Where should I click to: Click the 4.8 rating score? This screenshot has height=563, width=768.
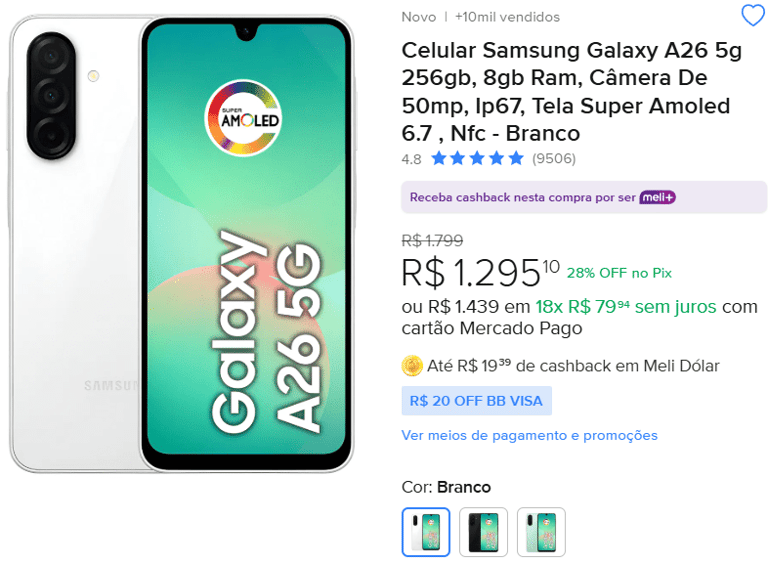(411, 159)
